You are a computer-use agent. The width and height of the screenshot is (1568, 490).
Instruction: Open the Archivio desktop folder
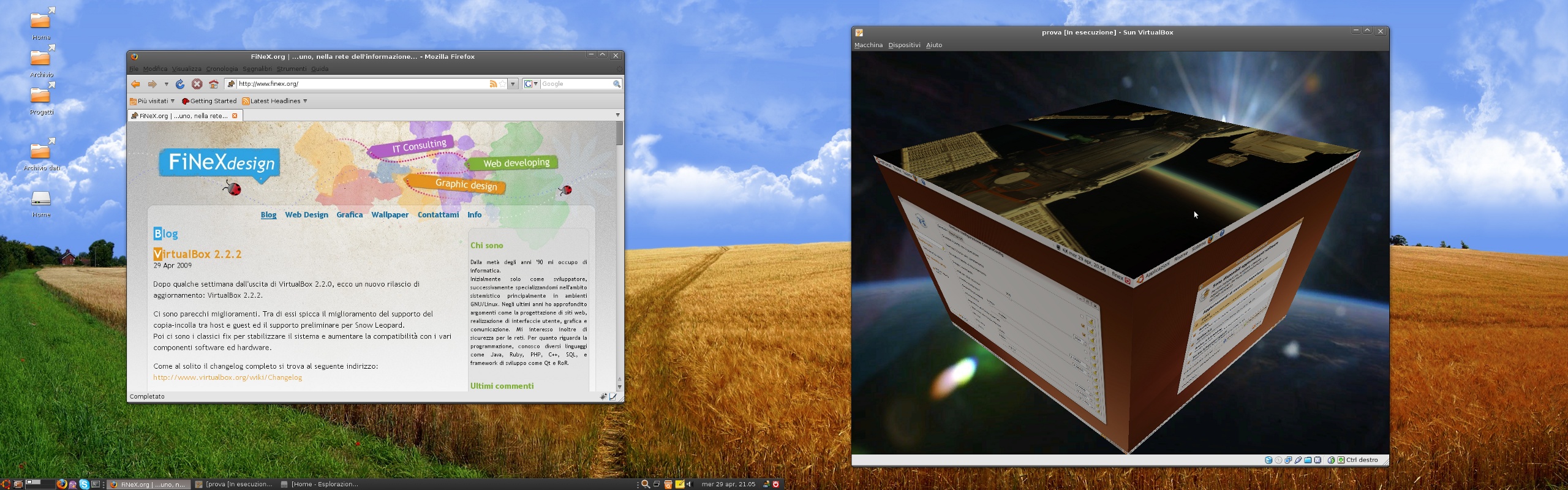[41, 61]
